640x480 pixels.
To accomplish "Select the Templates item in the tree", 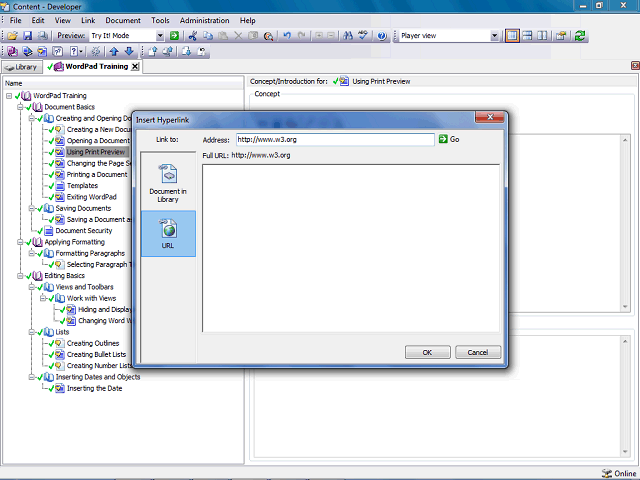I will click(x=82, y=186).
